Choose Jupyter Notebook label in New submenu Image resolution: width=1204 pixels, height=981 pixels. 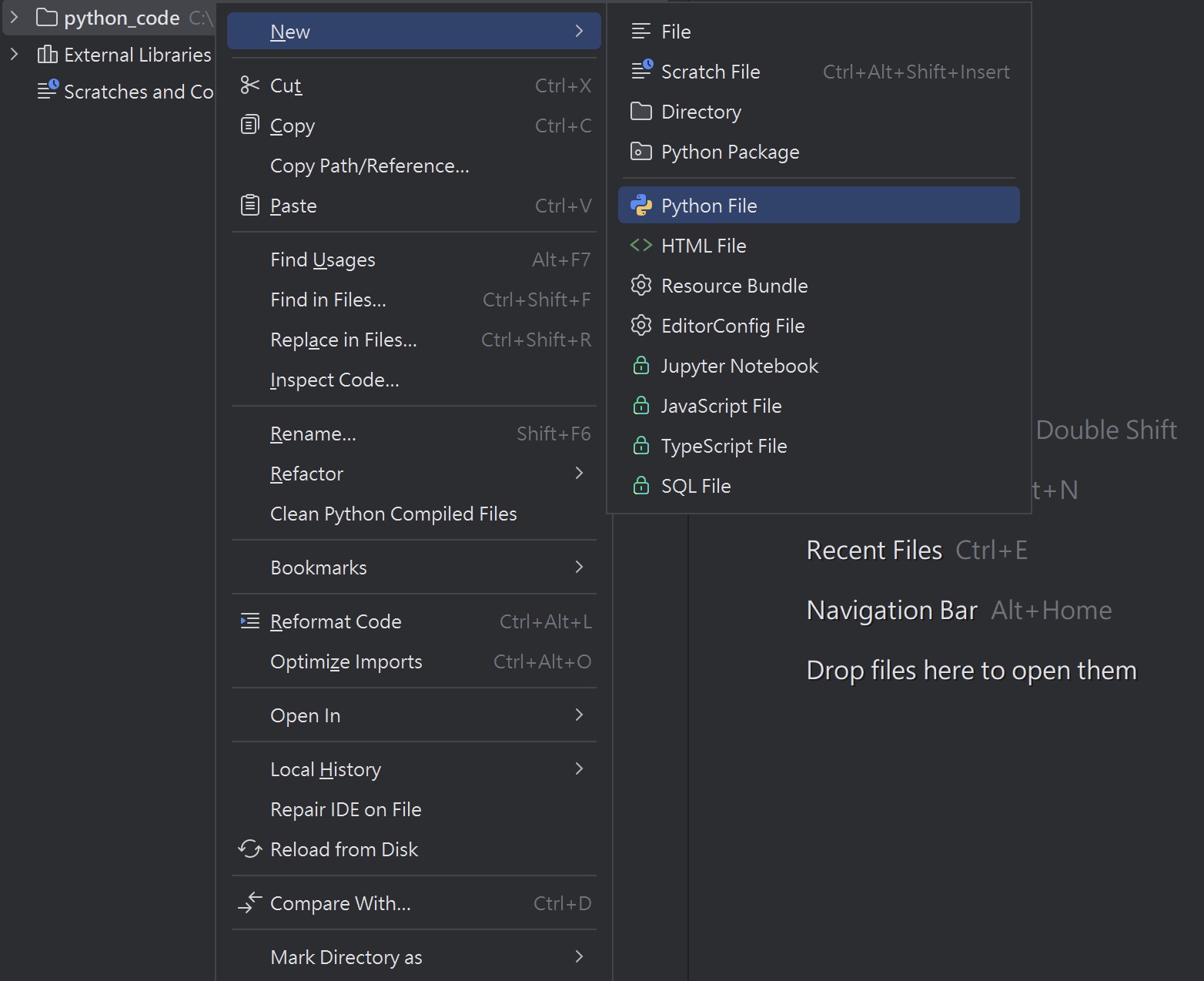pyautogui.click(x=740, y=366)
